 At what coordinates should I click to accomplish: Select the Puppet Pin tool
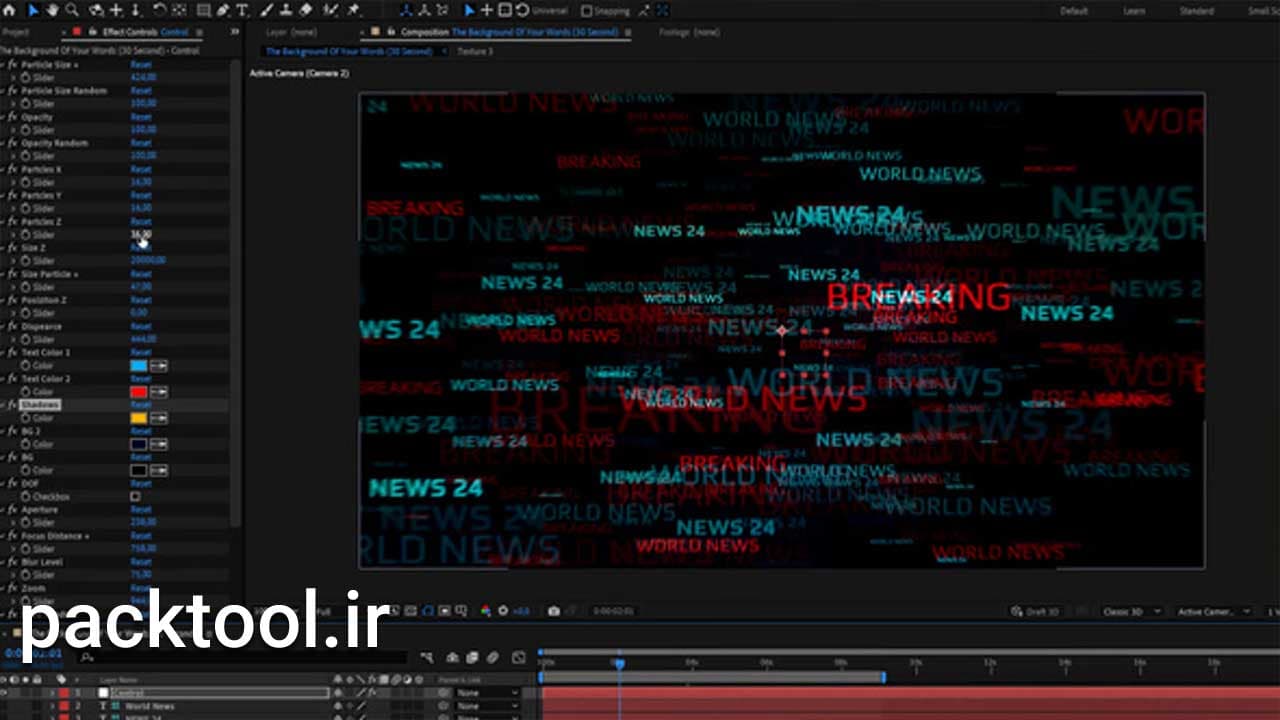click(354, 10)
